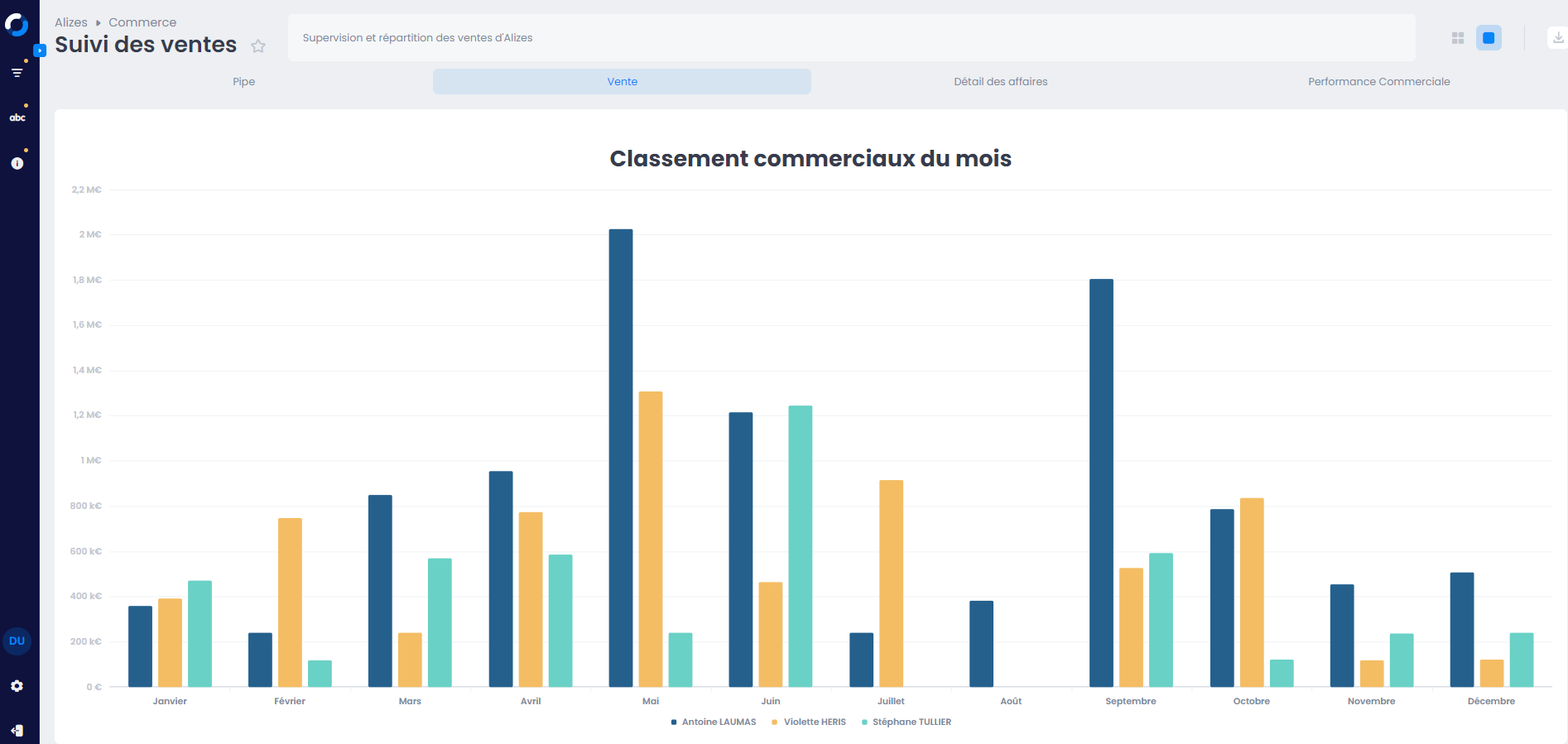
Task: Open Commerce breadcrumb link
Action: (x=142, y=22)
